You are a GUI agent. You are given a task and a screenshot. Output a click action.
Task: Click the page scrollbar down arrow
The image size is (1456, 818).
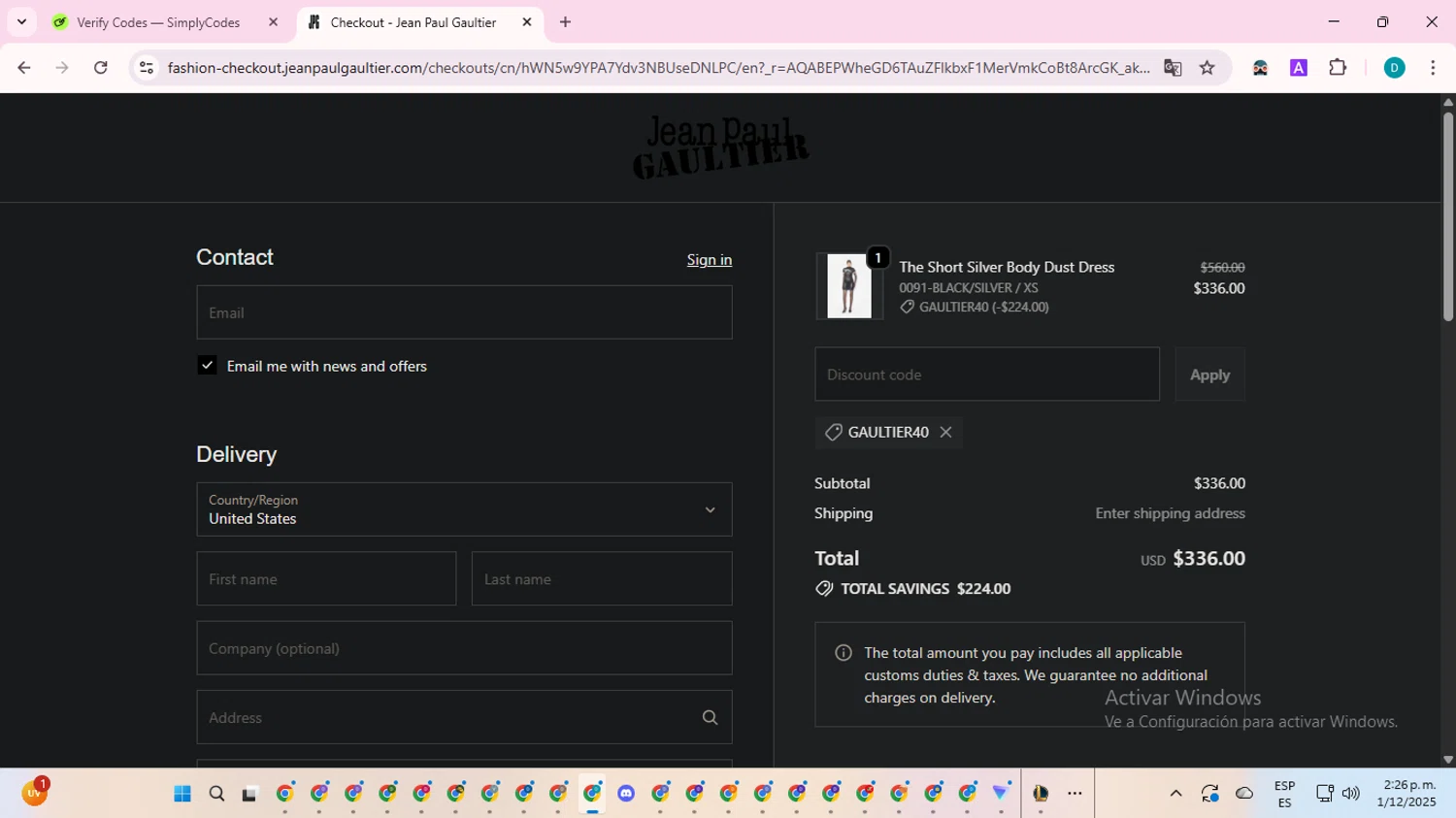pos(1448,760)
